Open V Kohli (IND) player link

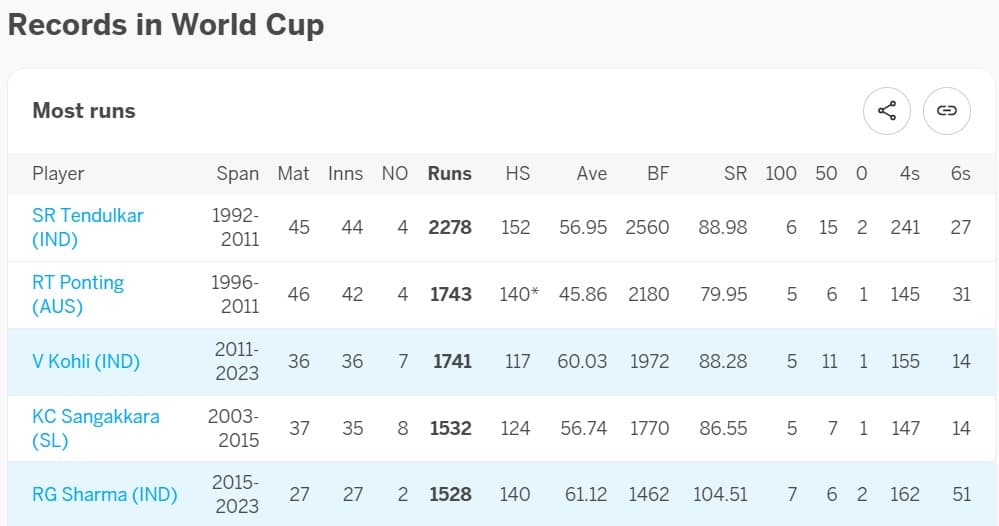(86, 361)
